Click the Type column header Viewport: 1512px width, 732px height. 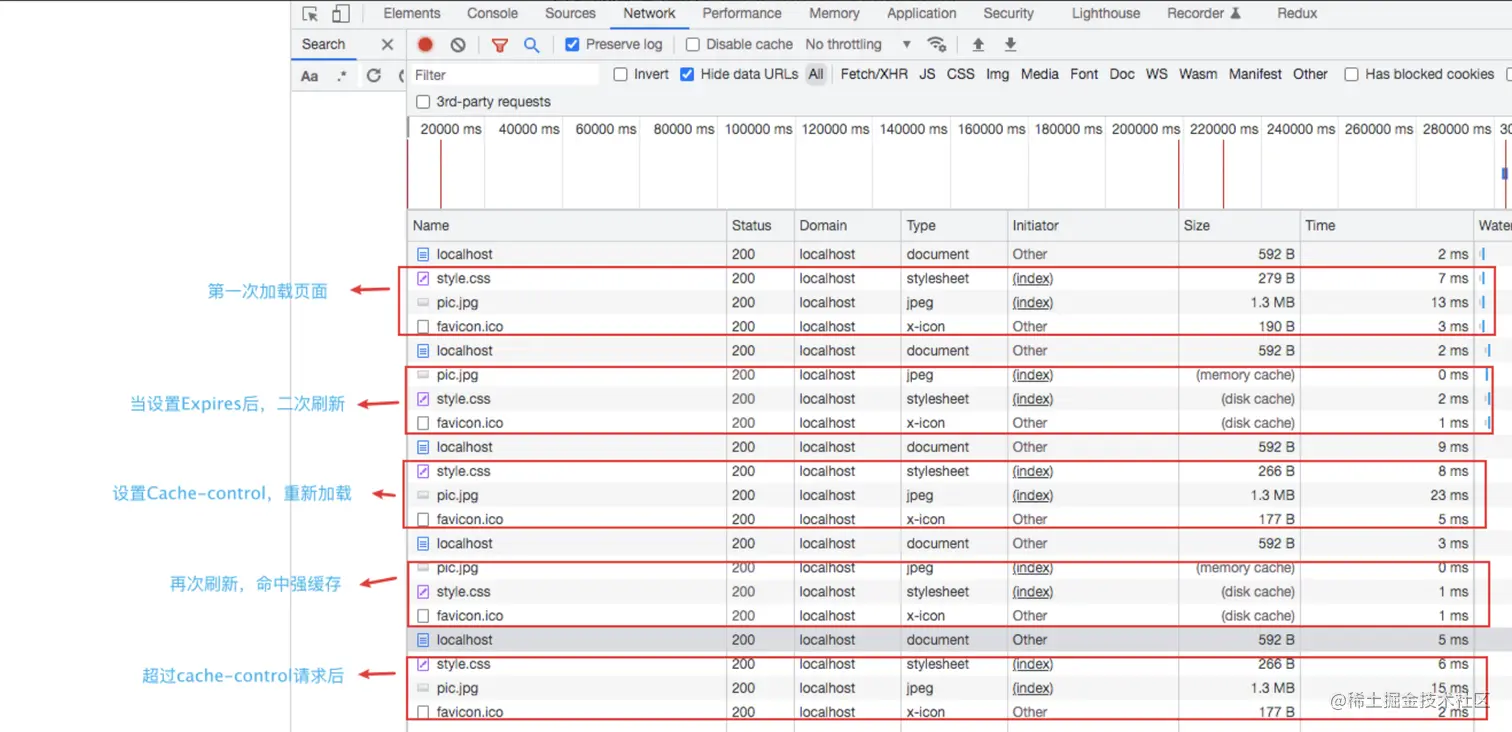pos(954,226)
